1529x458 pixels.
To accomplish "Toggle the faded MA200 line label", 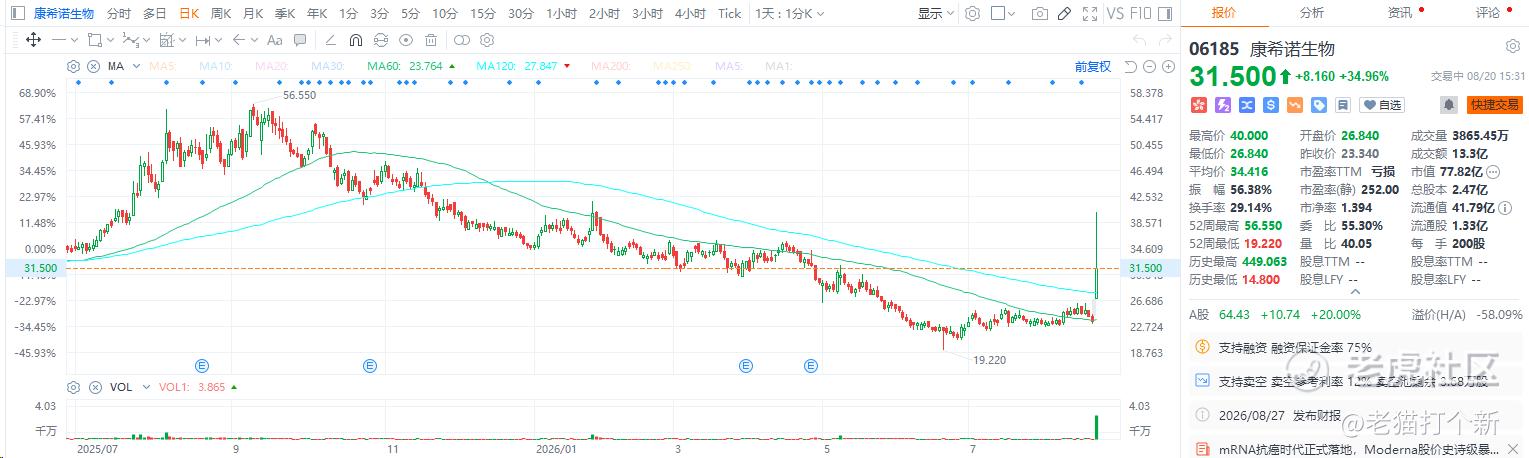I will (x=611, y=66).
